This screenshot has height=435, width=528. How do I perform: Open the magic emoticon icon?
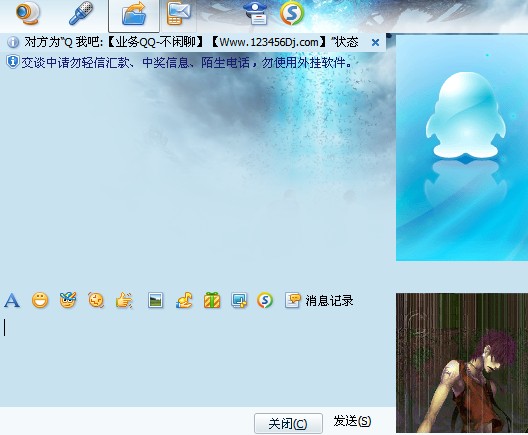tap(68, 300)
